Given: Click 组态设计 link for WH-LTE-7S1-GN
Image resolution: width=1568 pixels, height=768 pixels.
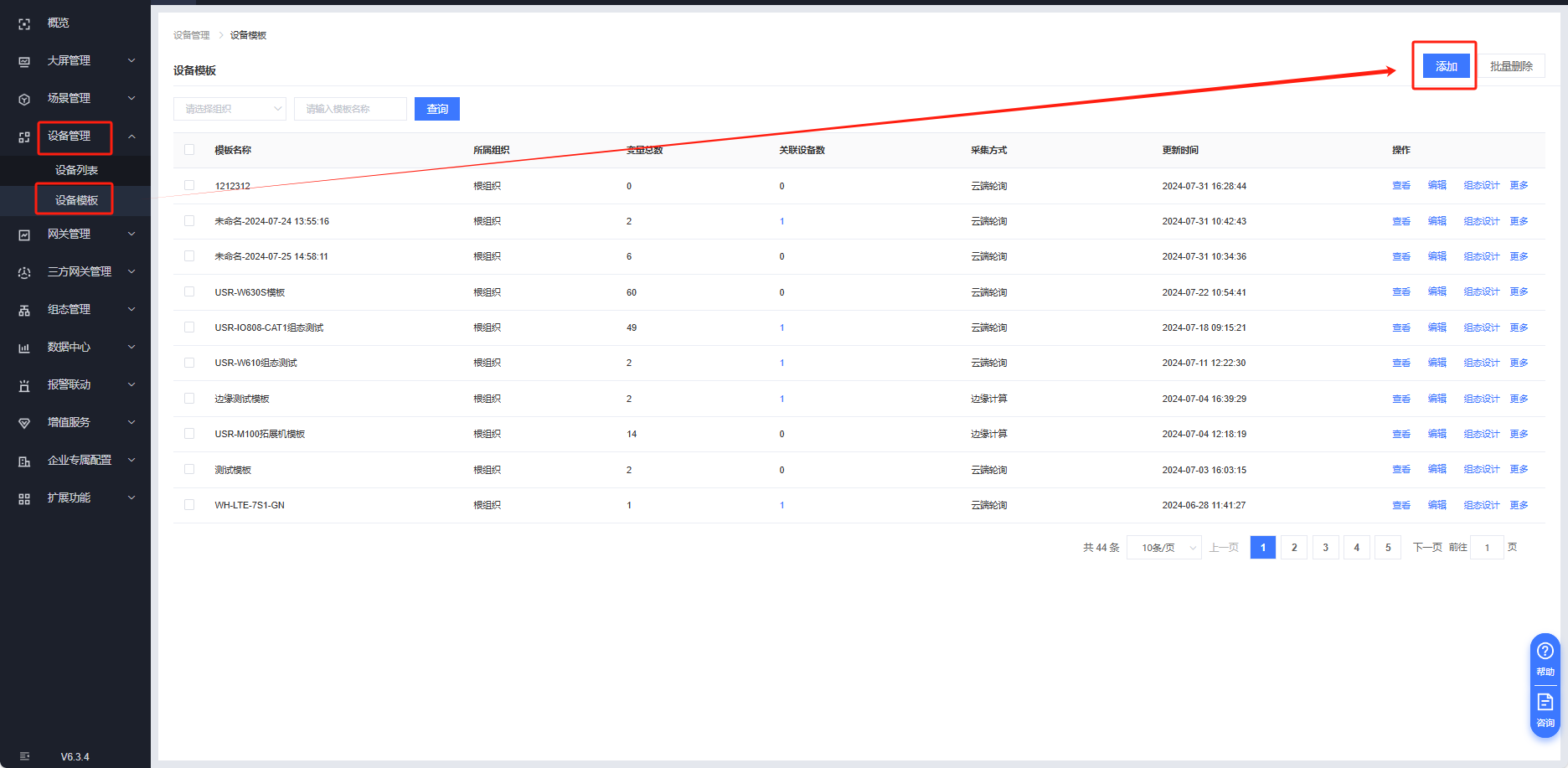Looking at the screenshot, I should pos(1481,505).
